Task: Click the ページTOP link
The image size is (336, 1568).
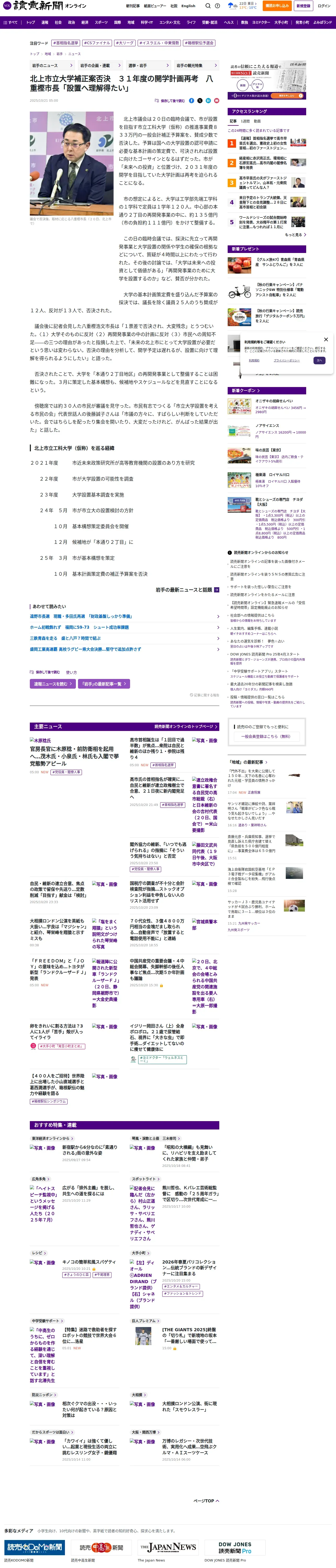Action: [206, 1501]
